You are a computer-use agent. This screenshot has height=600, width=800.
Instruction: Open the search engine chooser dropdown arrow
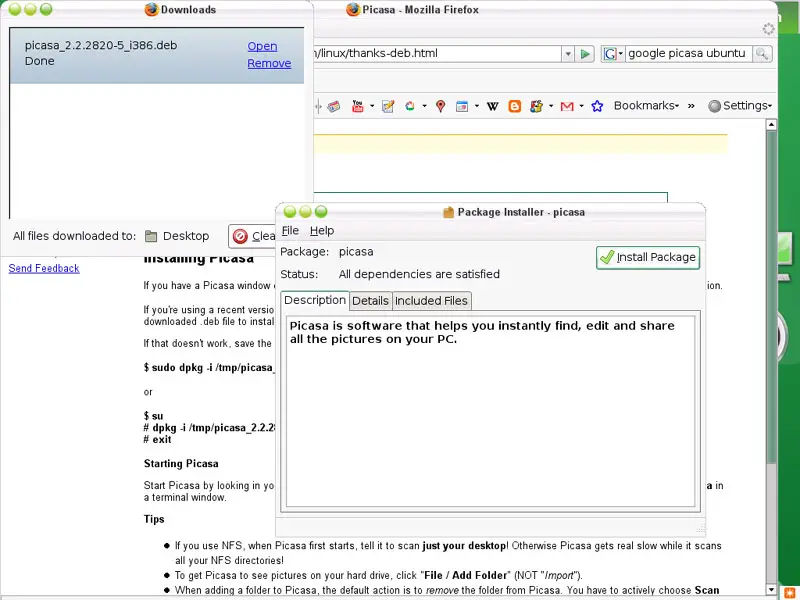pos(620,54)
